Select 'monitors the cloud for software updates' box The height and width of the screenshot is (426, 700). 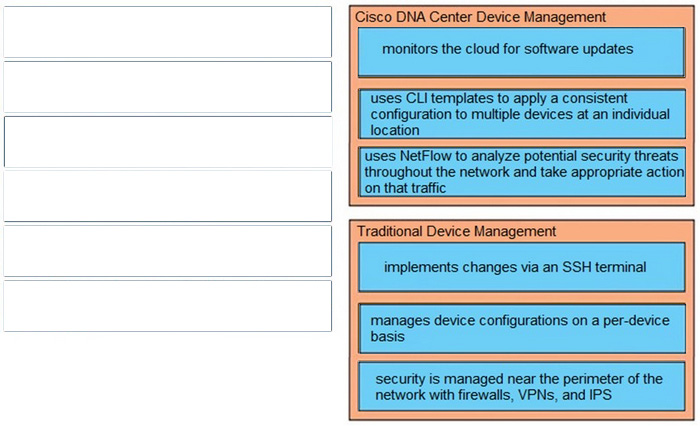(521, 52)
